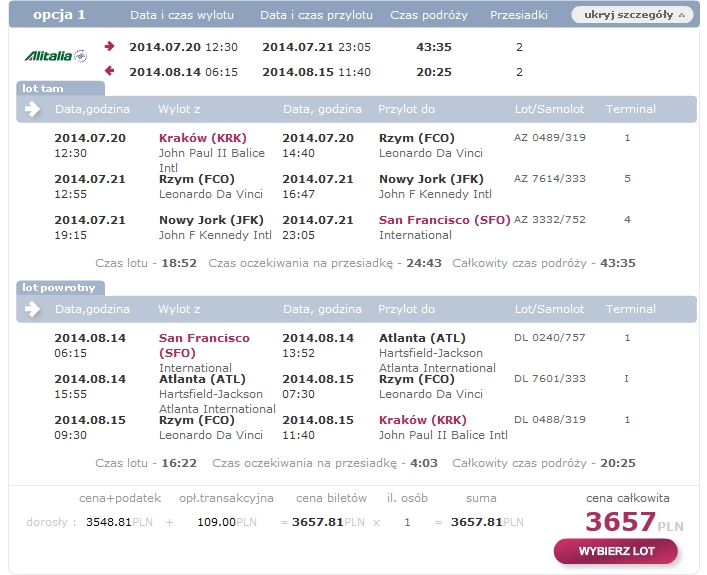The image size is (707, 575).
Task: Click Kraków (KRK) arrival in return flight
Action: [x=422, y=420]
